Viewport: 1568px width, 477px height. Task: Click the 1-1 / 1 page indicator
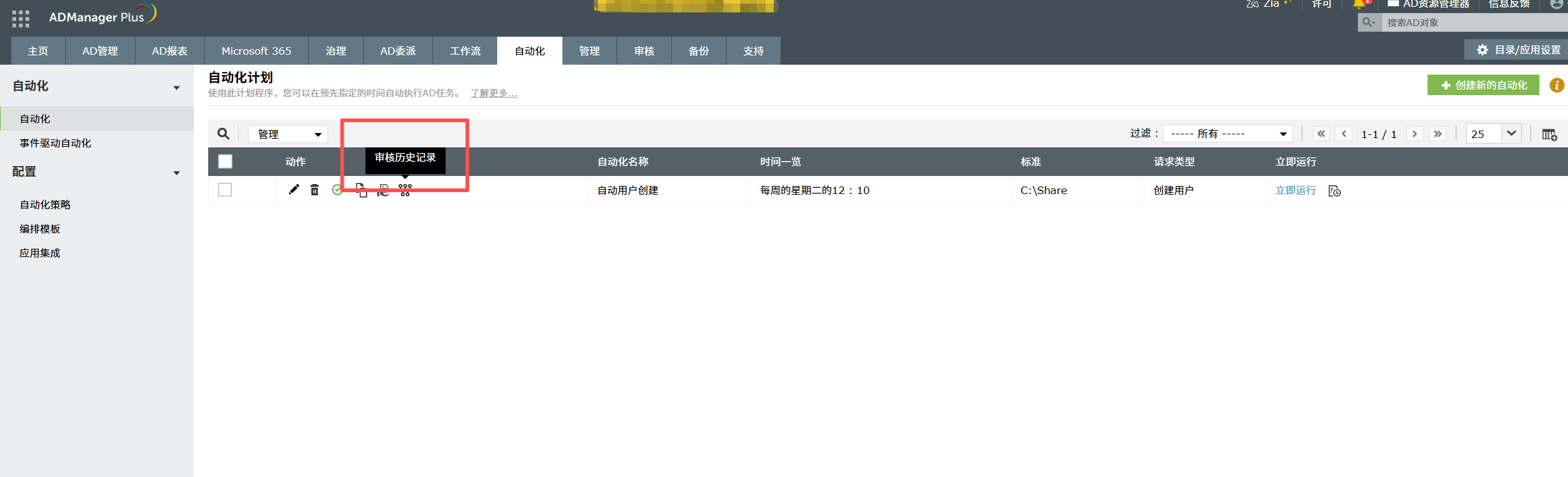point(1379,134)
